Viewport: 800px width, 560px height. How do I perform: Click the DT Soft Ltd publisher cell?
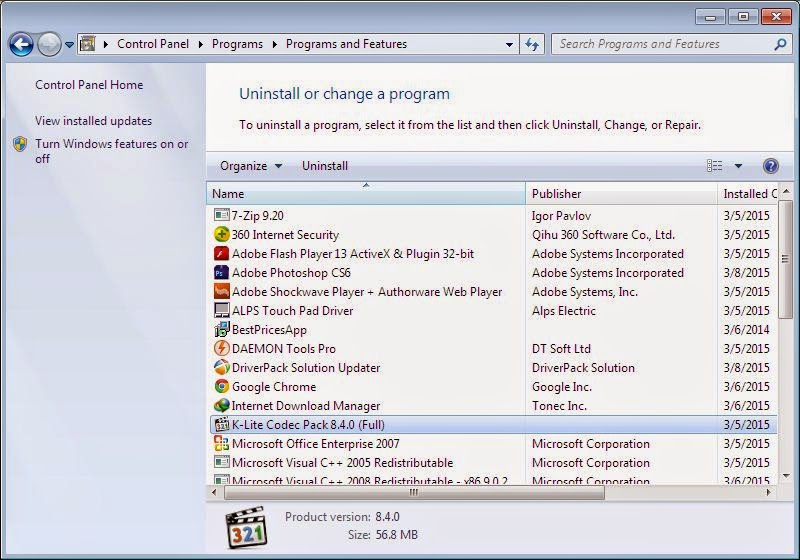tap(561, 348)
